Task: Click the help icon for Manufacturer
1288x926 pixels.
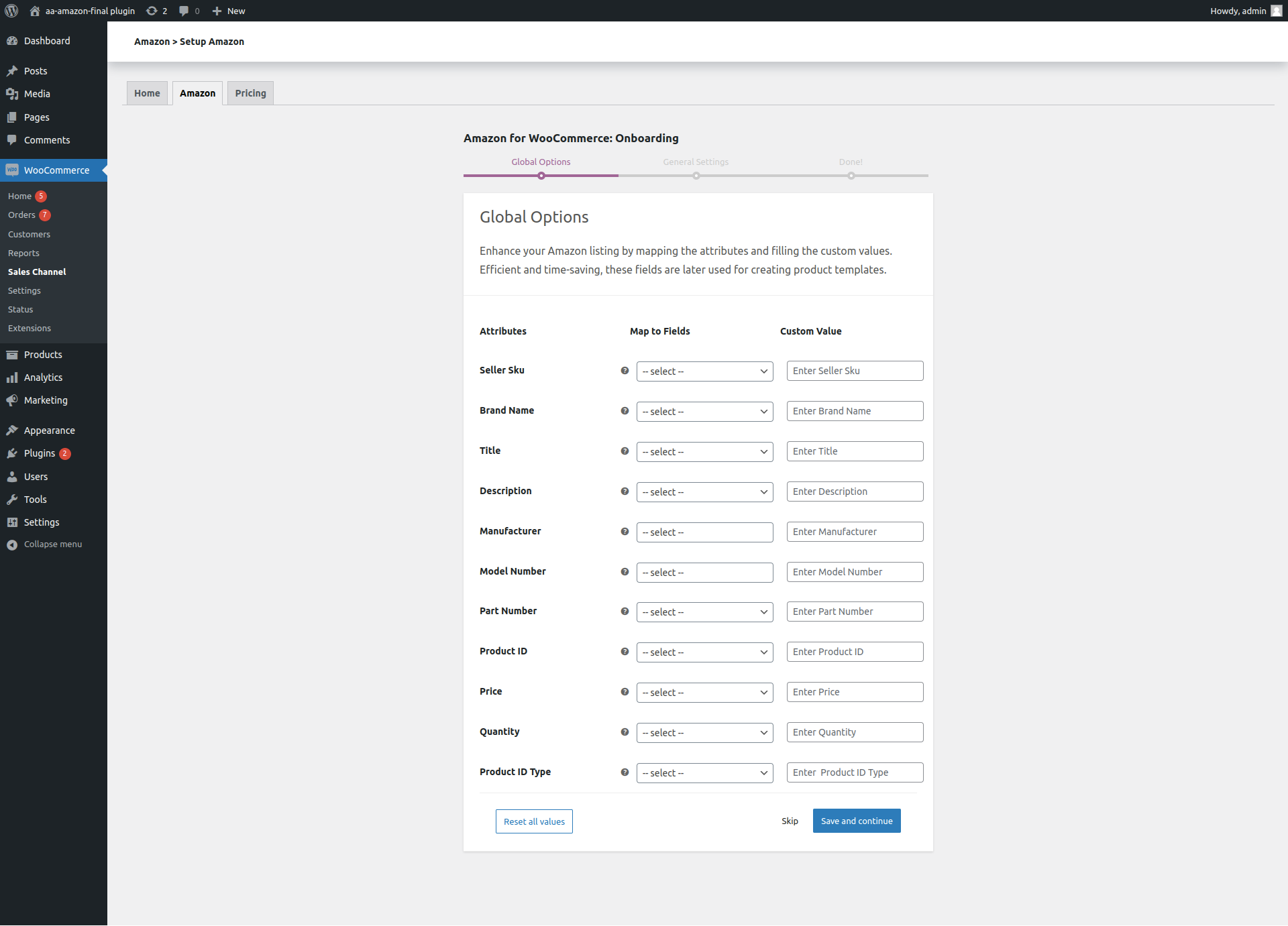Action: [625, 532]
